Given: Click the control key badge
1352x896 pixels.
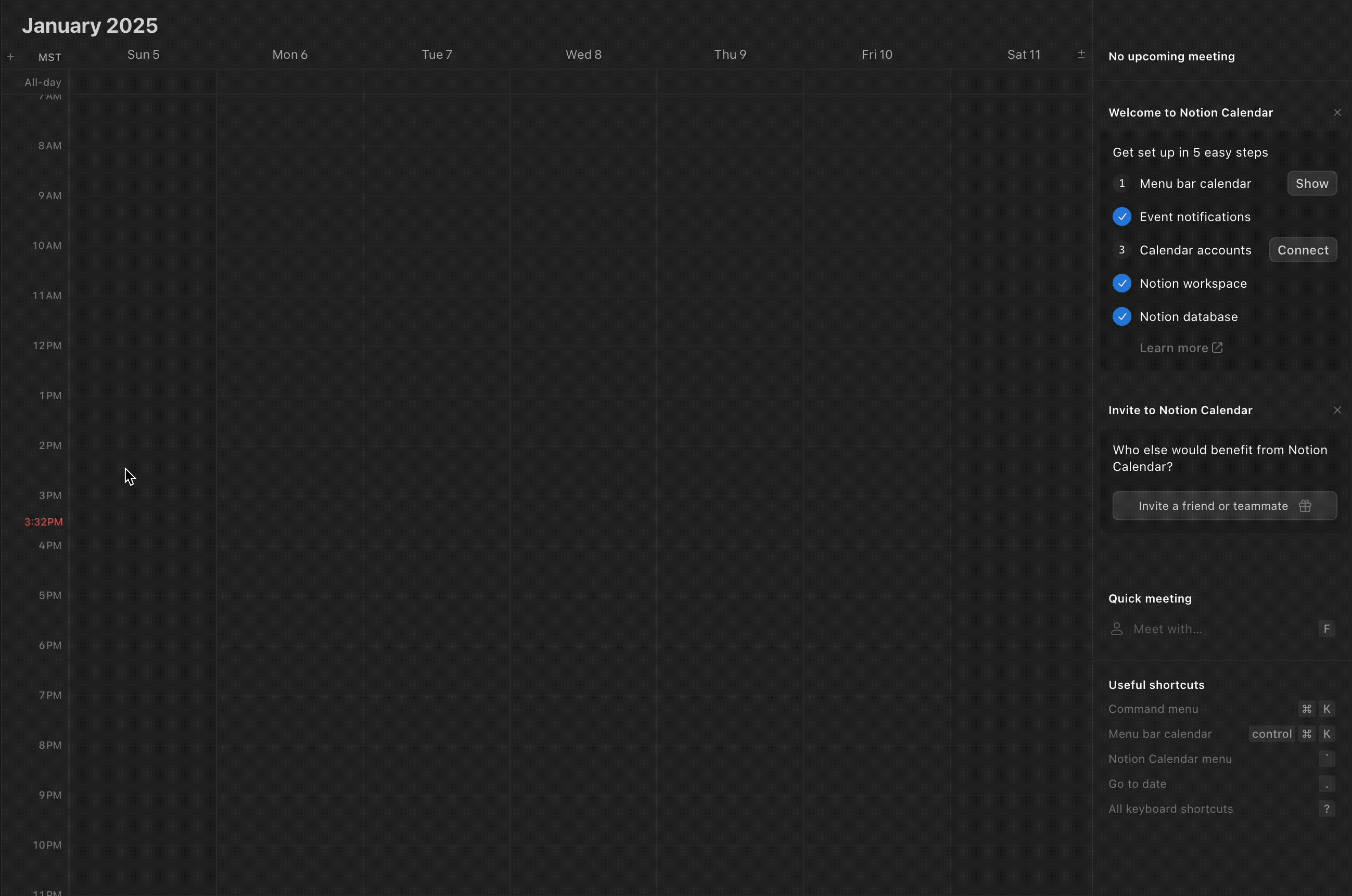Looking at the screenshot, I should pos(1271,734).
